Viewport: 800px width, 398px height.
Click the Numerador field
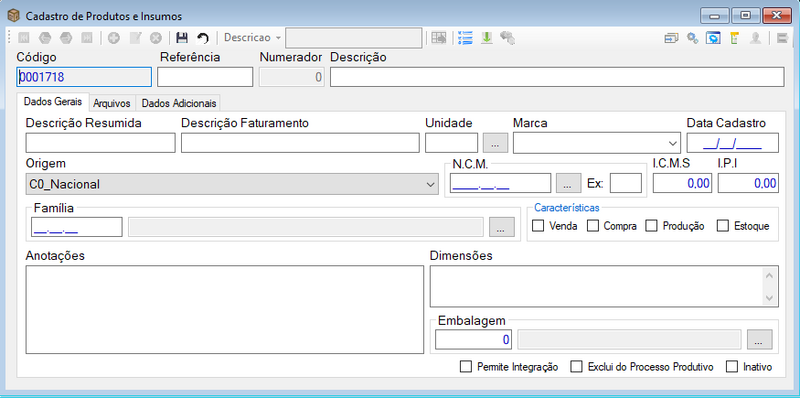[x=292, y=77]
